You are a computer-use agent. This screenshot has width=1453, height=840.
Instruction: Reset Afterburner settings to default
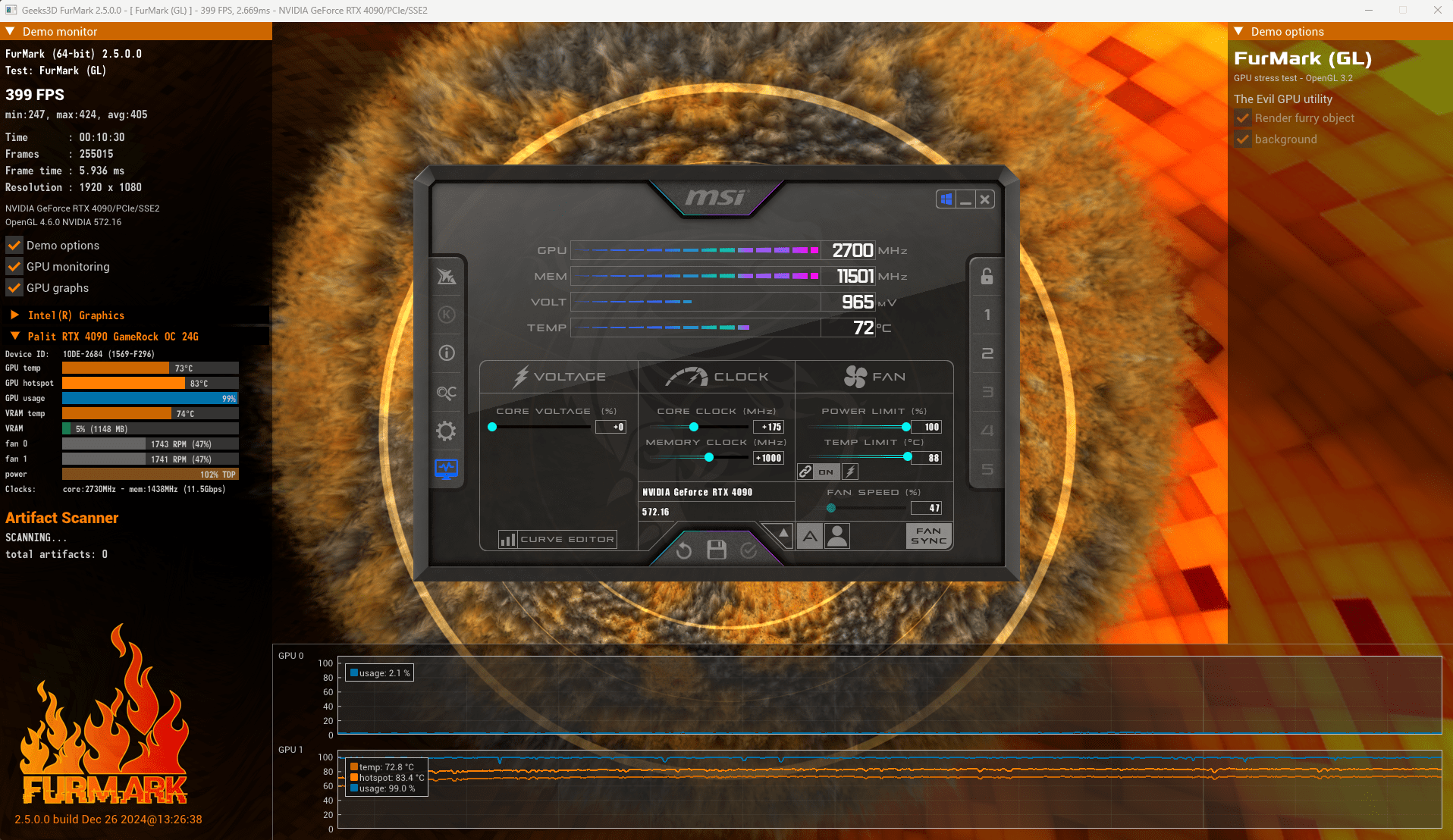click(684, 550)
